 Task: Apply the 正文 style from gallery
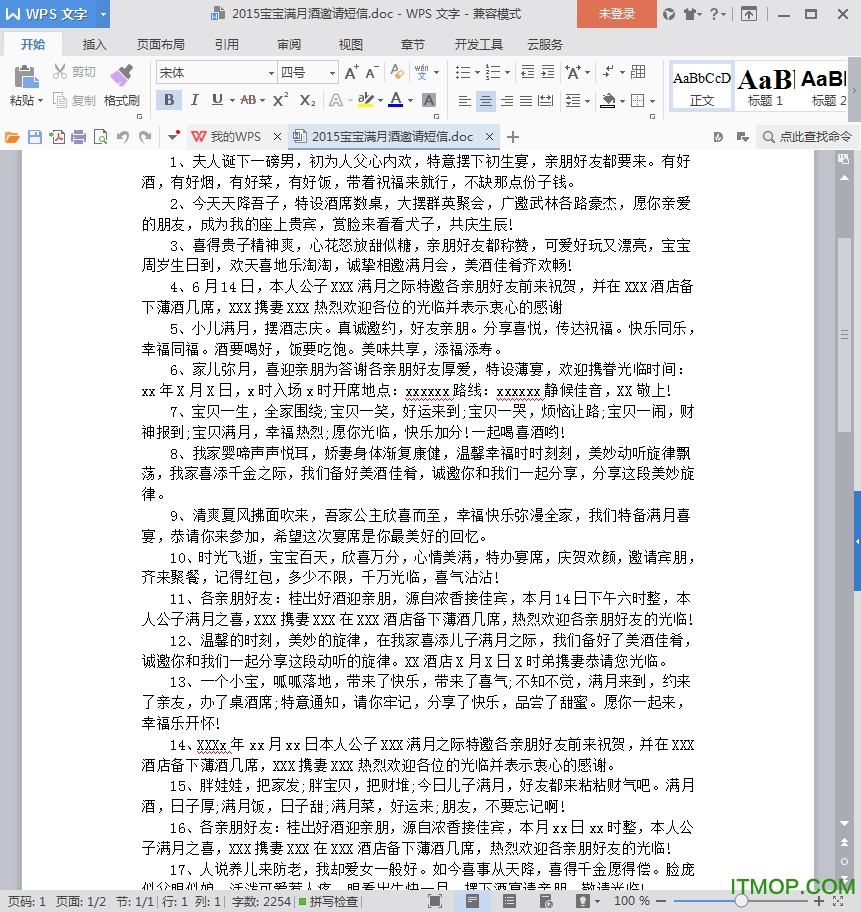coord(702,86)
